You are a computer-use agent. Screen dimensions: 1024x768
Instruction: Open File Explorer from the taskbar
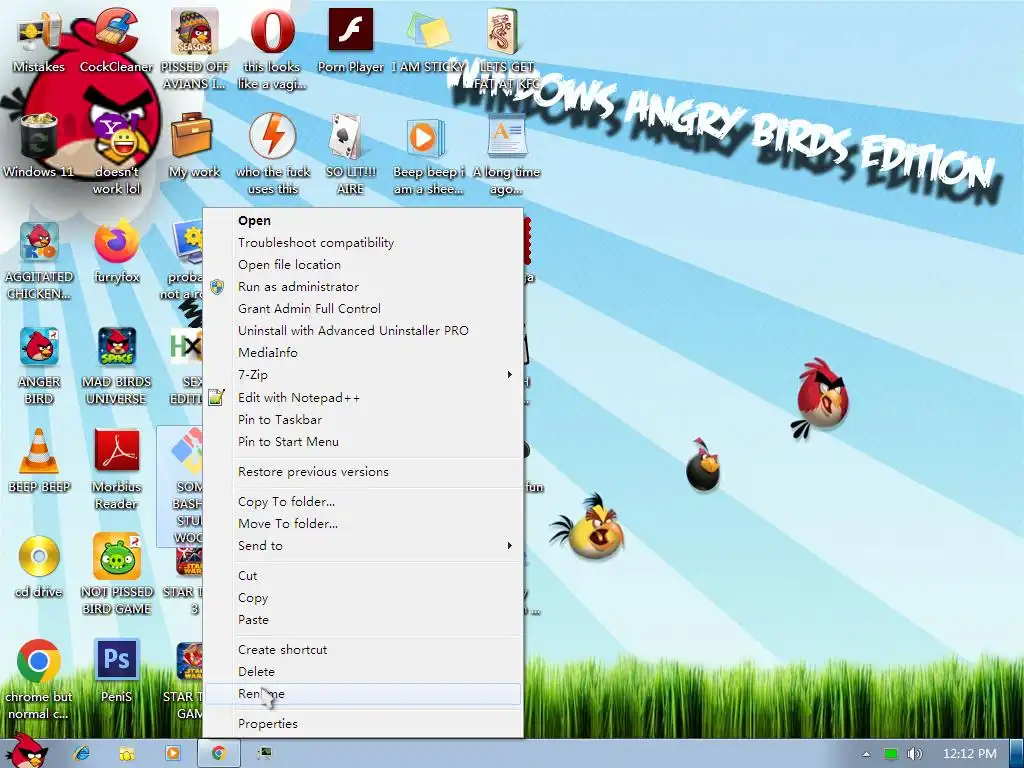tap(127, 753)
